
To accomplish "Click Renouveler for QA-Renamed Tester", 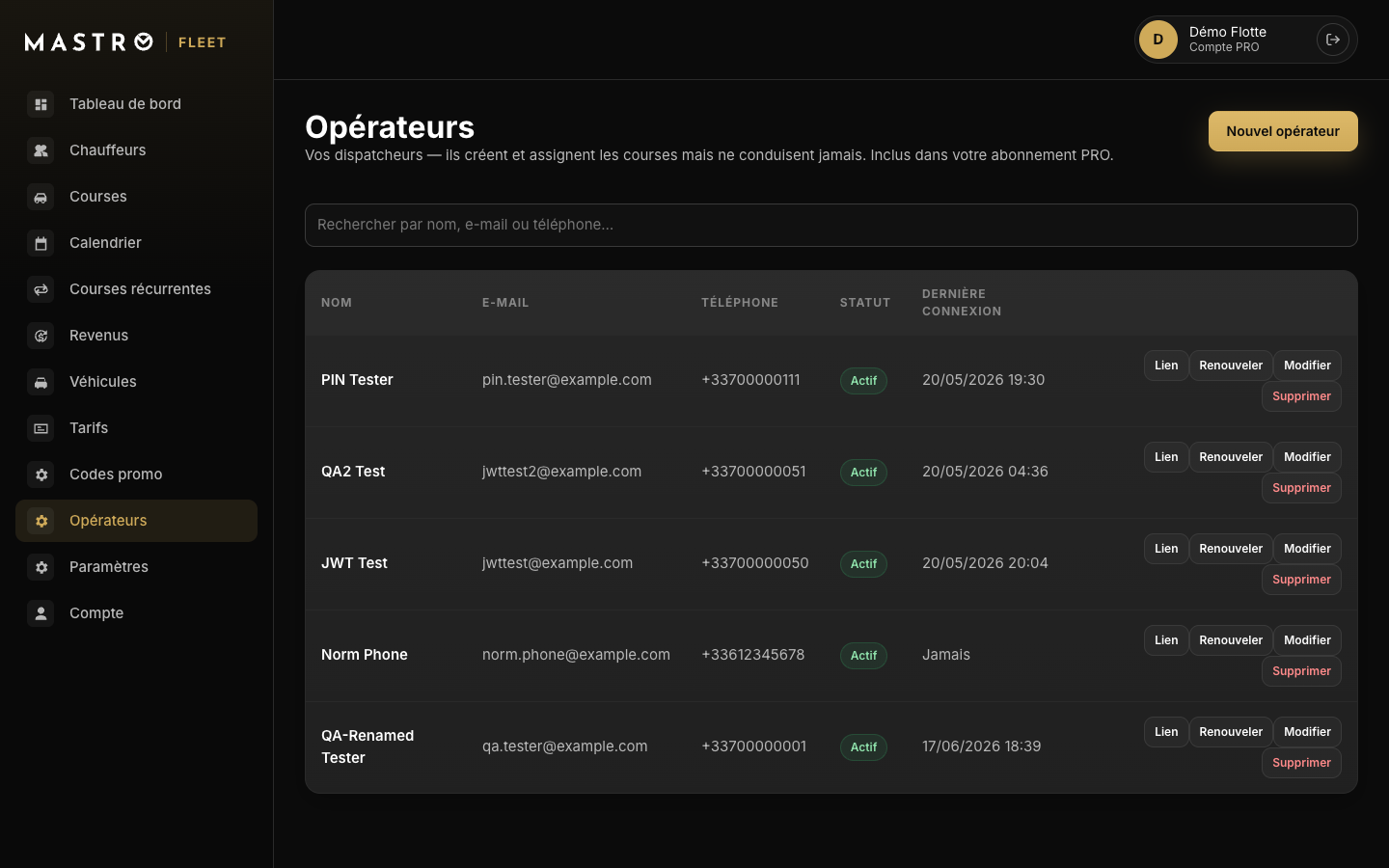I will [1231, 732].
